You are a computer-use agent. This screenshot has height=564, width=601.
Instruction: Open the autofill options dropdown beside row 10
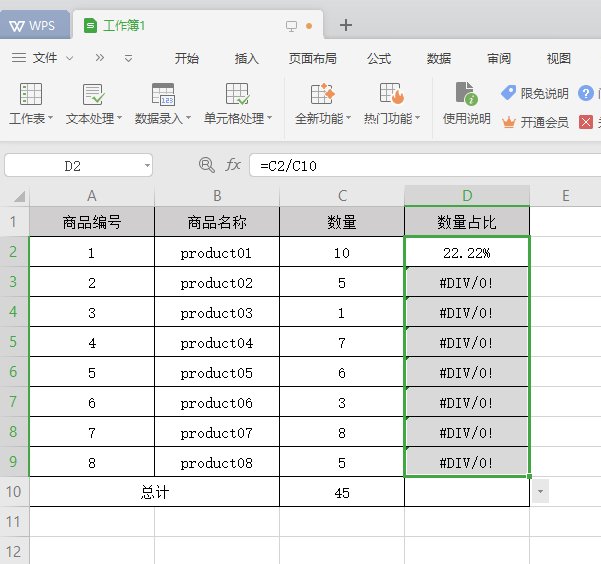(x=540, y=491)
